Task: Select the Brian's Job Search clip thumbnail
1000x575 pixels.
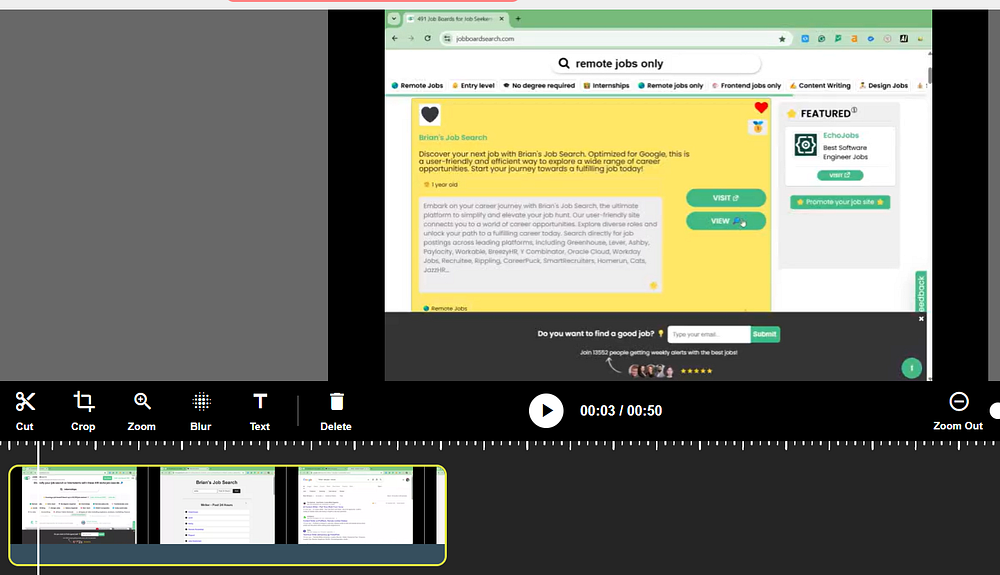Action: pyautogui.click(x=217, y=506)
